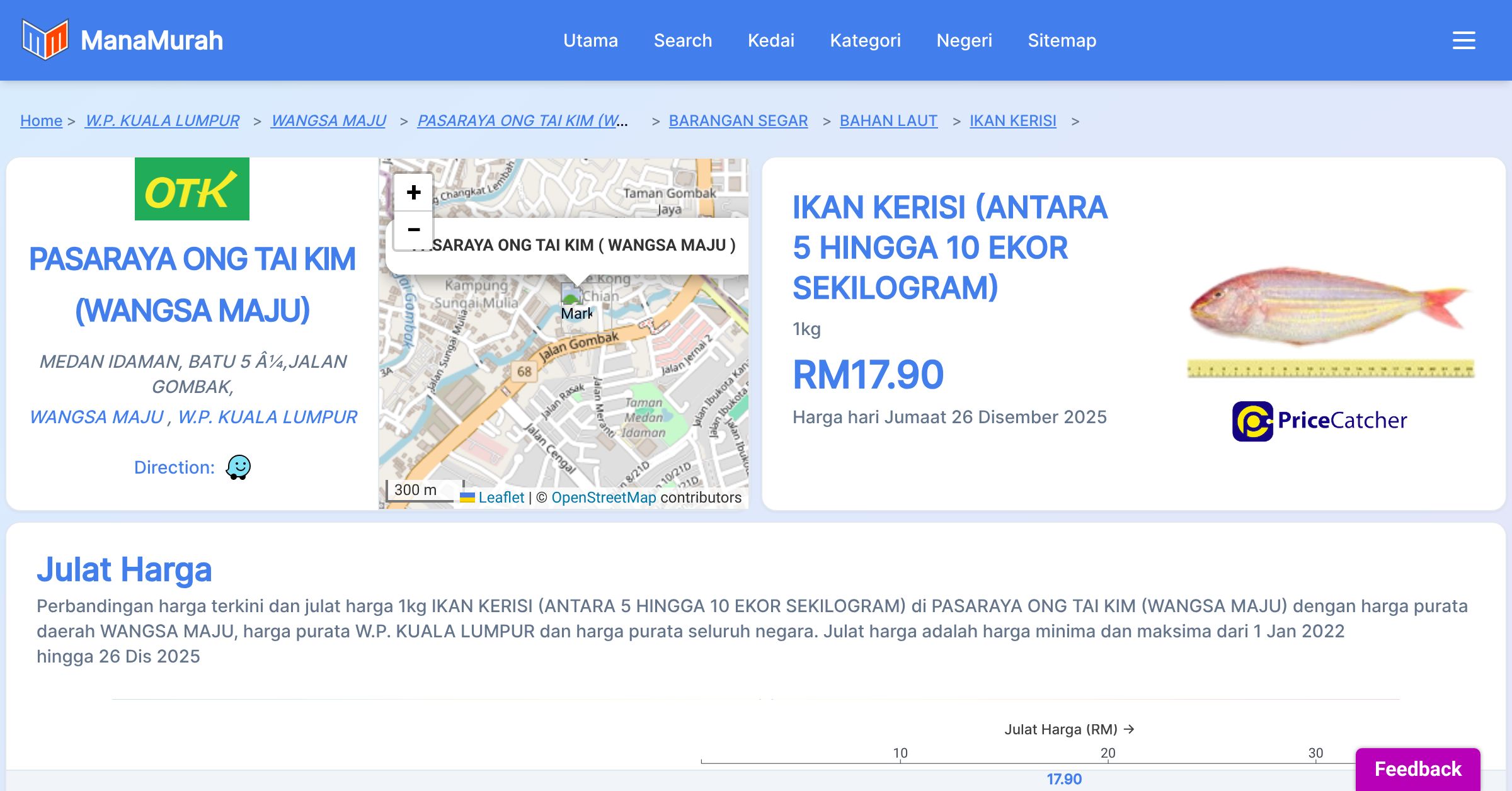The image size is (1512, 791).
Task: Open the OpenStreetMap attribution link
Action: click(604, 498)
